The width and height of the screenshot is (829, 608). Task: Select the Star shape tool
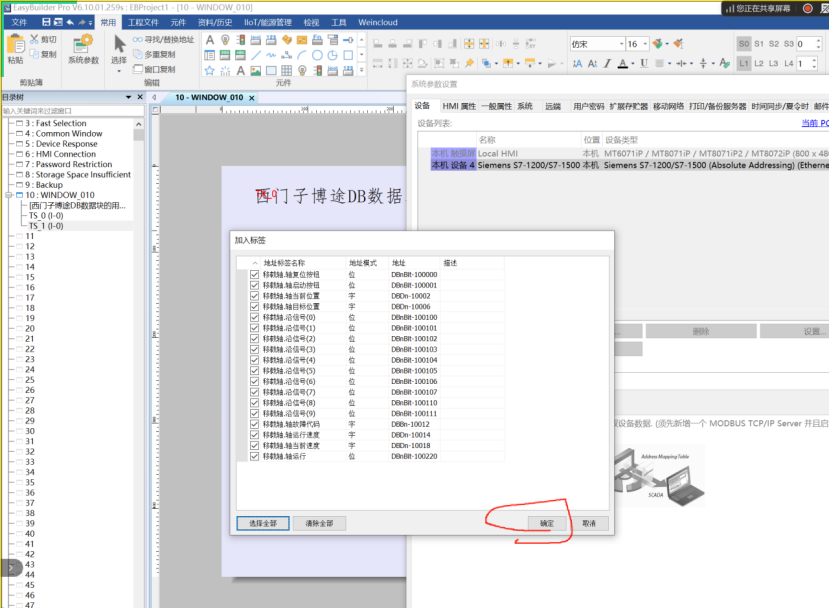point(210,70)
